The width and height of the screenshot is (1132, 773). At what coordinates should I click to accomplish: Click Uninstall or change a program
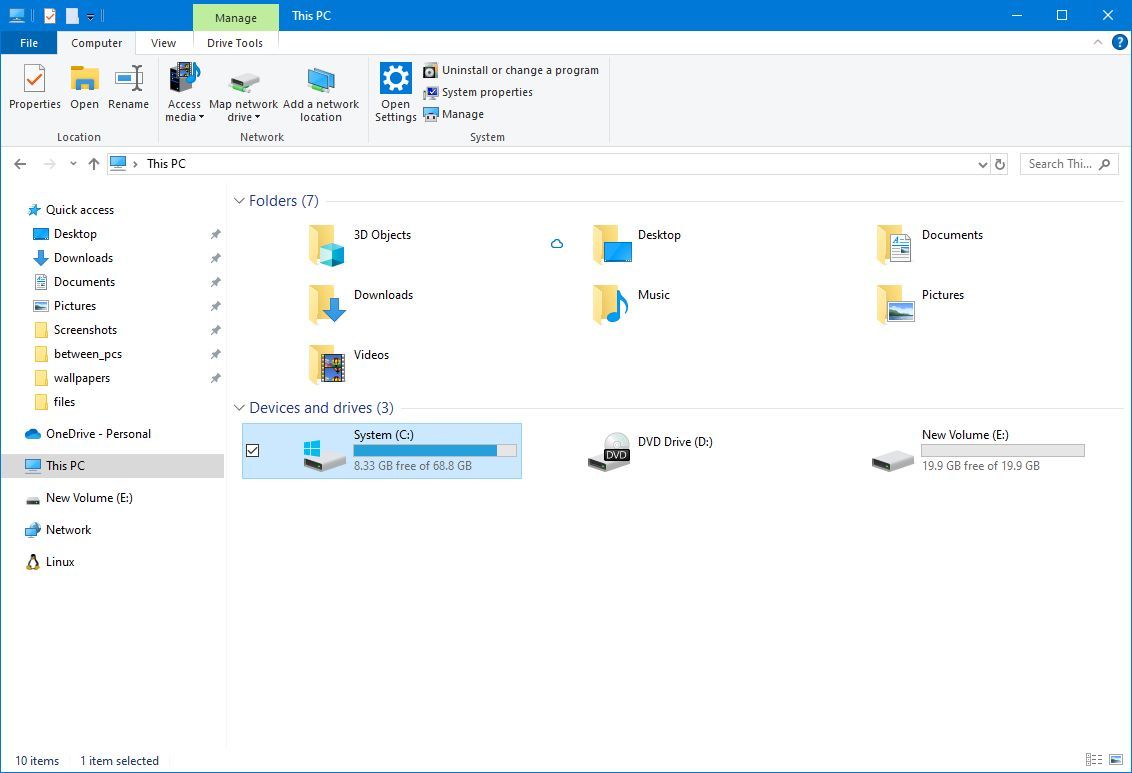point(511,70)
